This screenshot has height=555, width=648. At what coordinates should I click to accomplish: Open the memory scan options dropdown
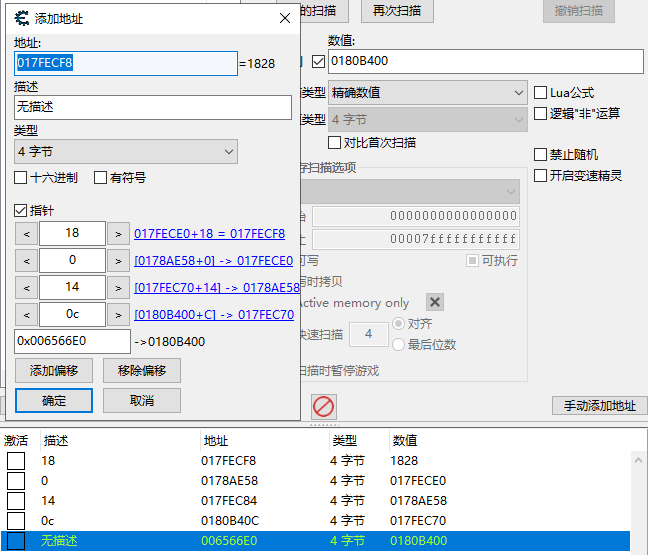point(410,191)
